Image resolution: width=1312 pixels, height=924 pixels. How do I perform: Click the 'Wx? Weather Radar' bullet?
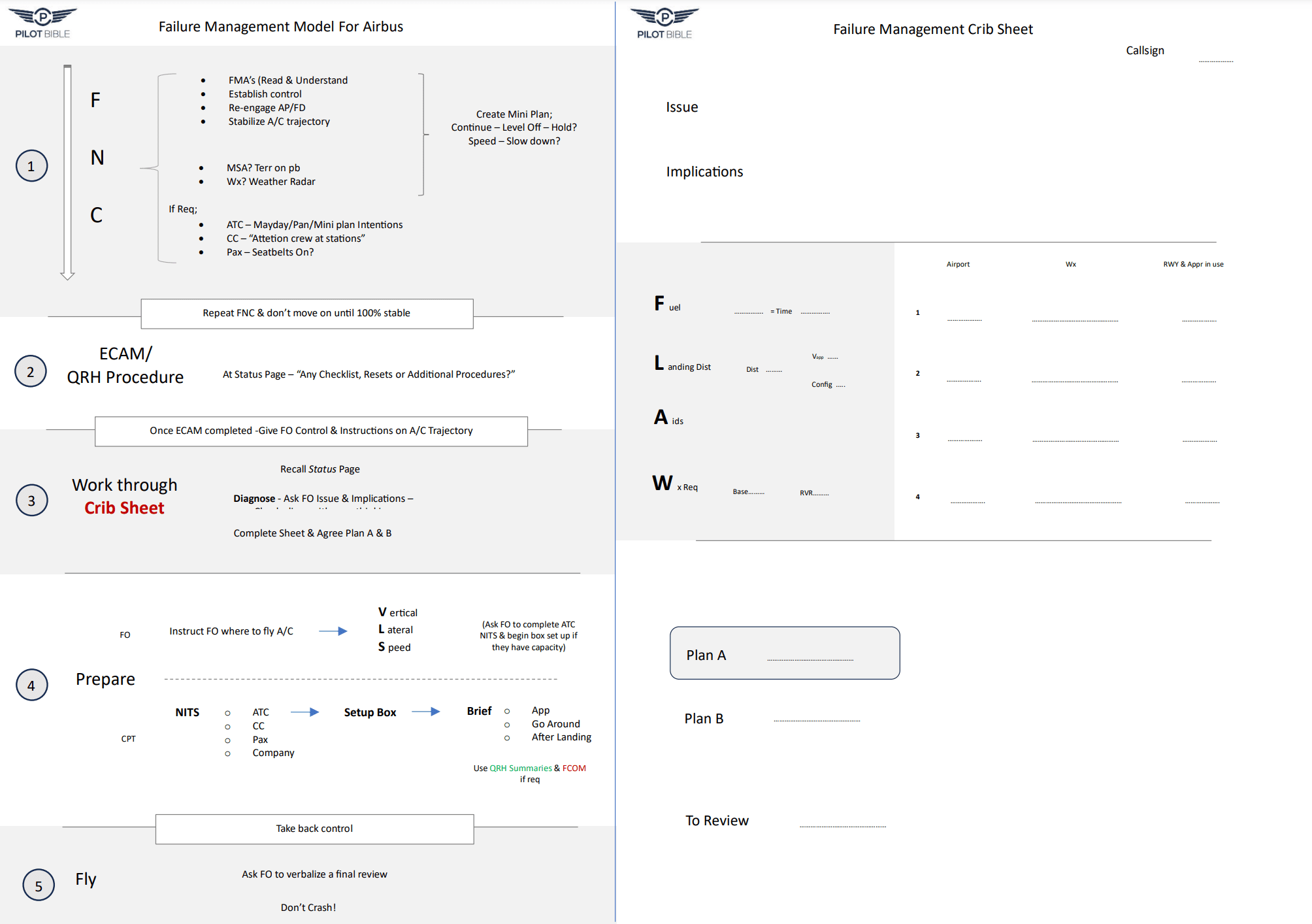[x=271, y=182]
